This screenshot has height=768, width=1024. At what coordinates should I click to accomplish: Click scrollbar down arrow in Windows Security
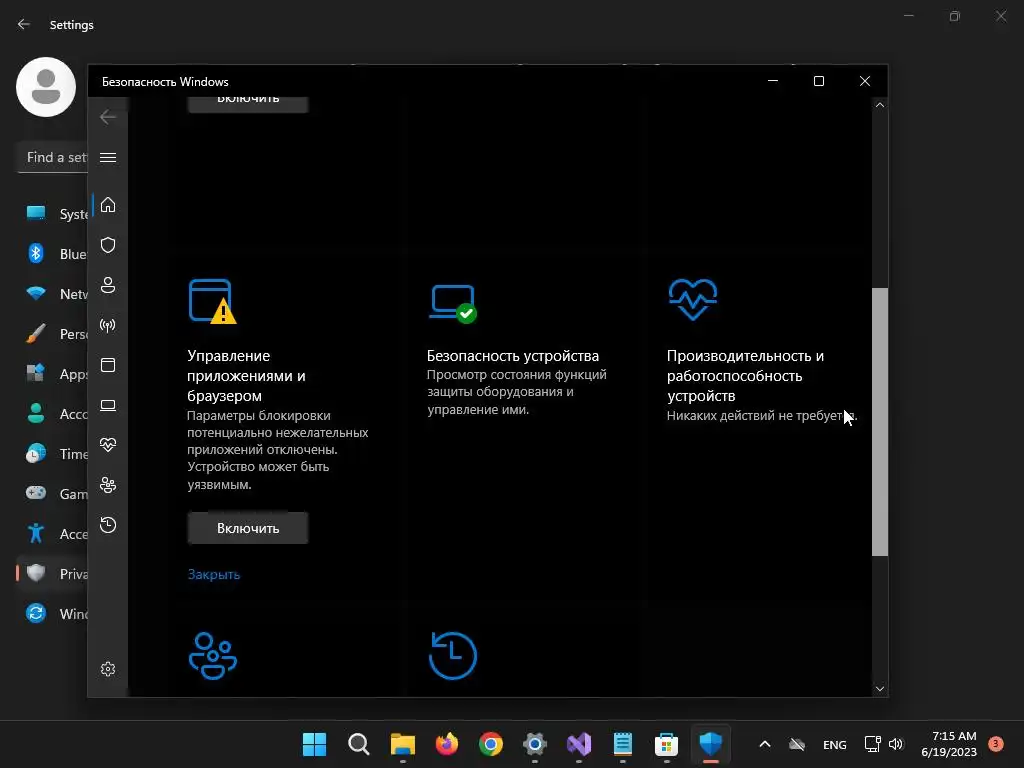[x=880, y=689]
